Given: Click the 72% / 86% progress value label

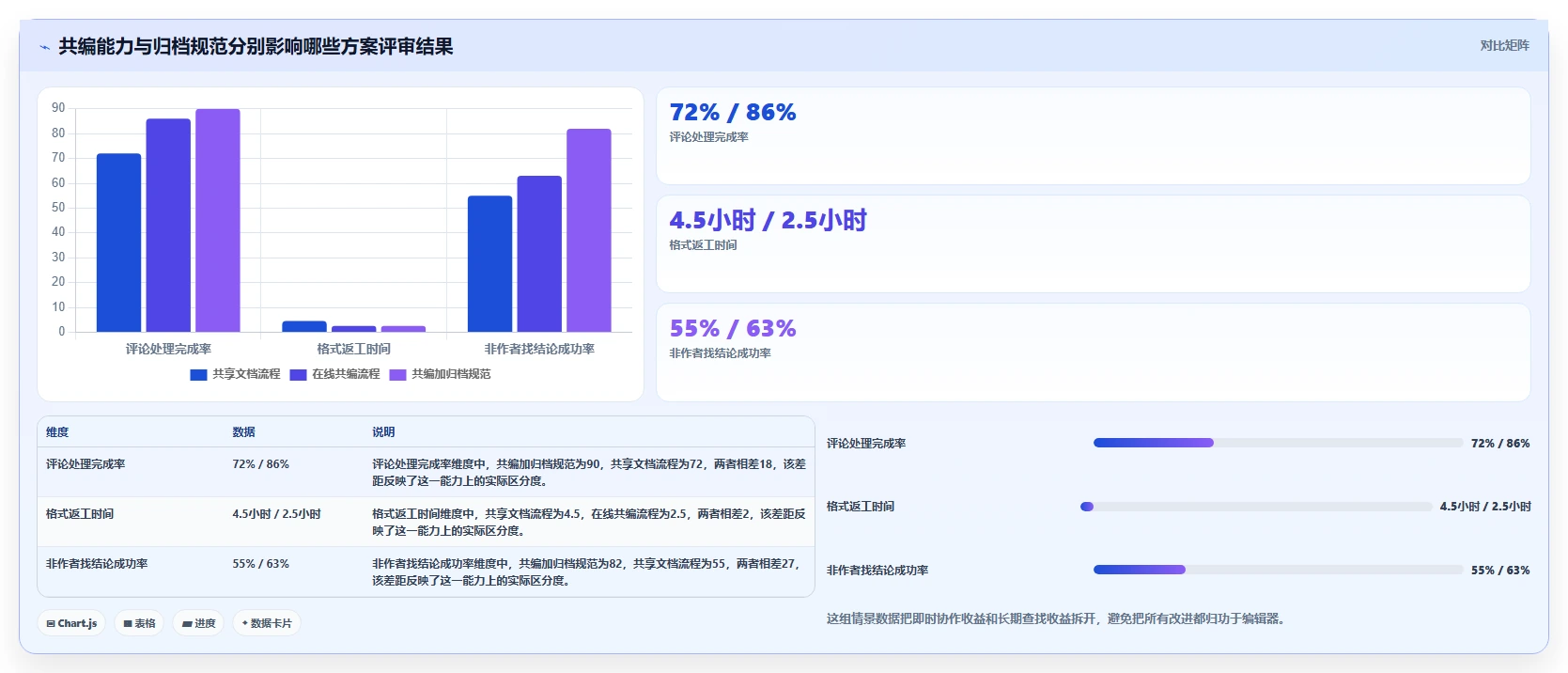Looking at the screenshot, I should pos(1500,444).
